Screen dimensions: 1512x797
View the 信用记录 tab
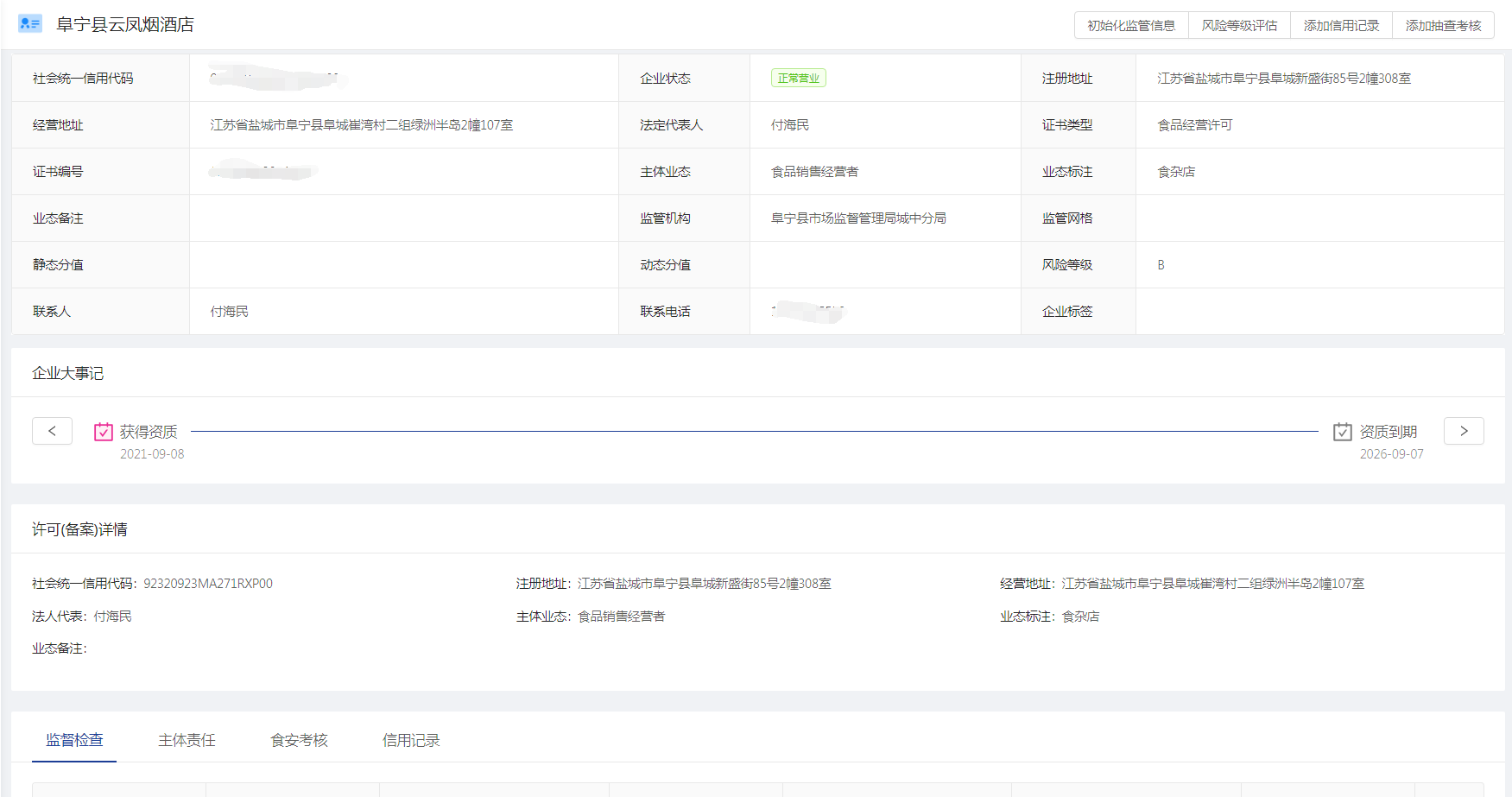(411, 740)
